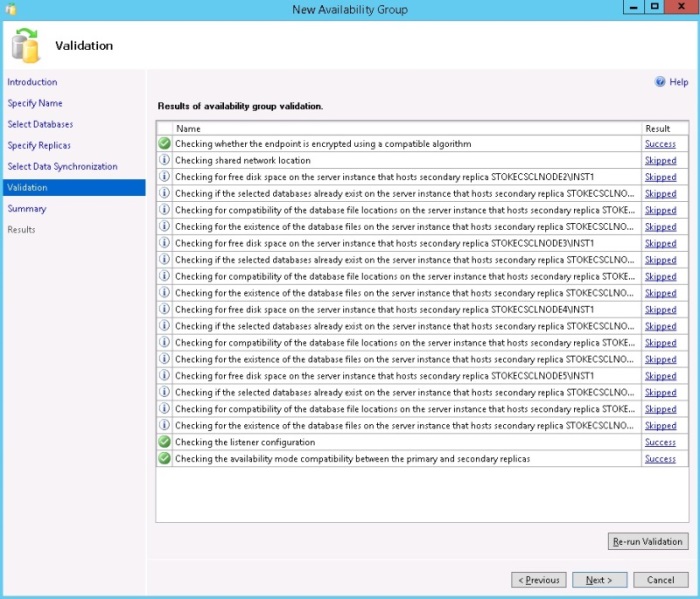This screenshot has width=700, height=599.
Task: Open the Specify Replicas step
Action: click(39, 145)
